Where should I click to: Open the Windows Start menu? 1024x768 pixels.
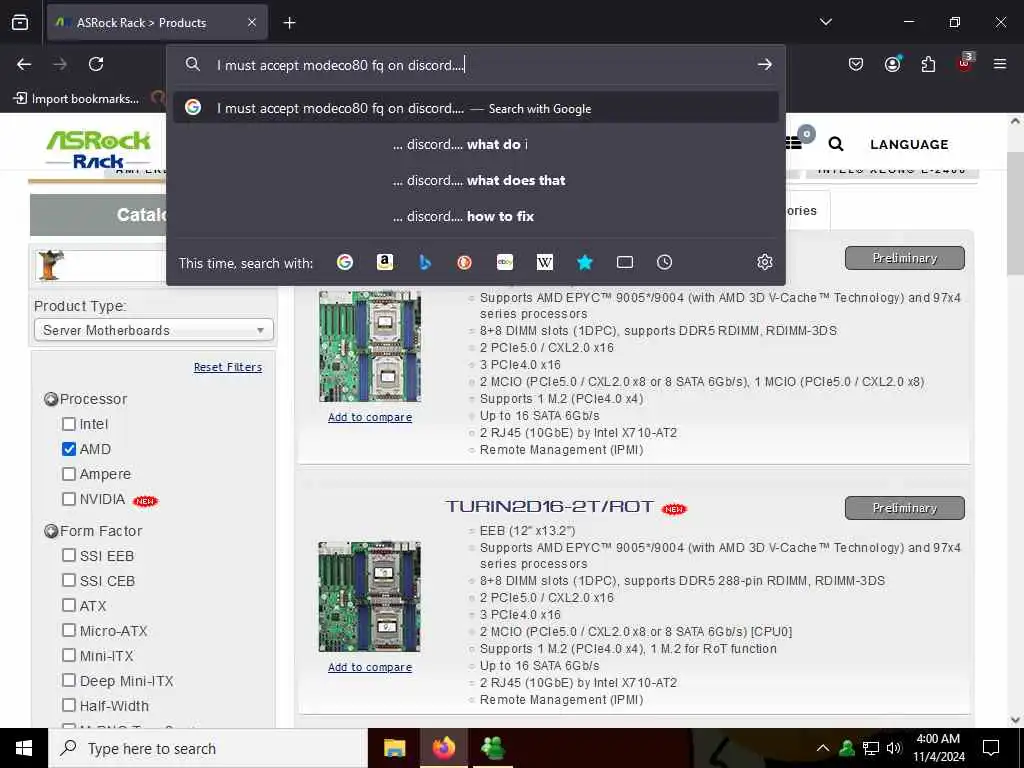click(x=24, y=748)
